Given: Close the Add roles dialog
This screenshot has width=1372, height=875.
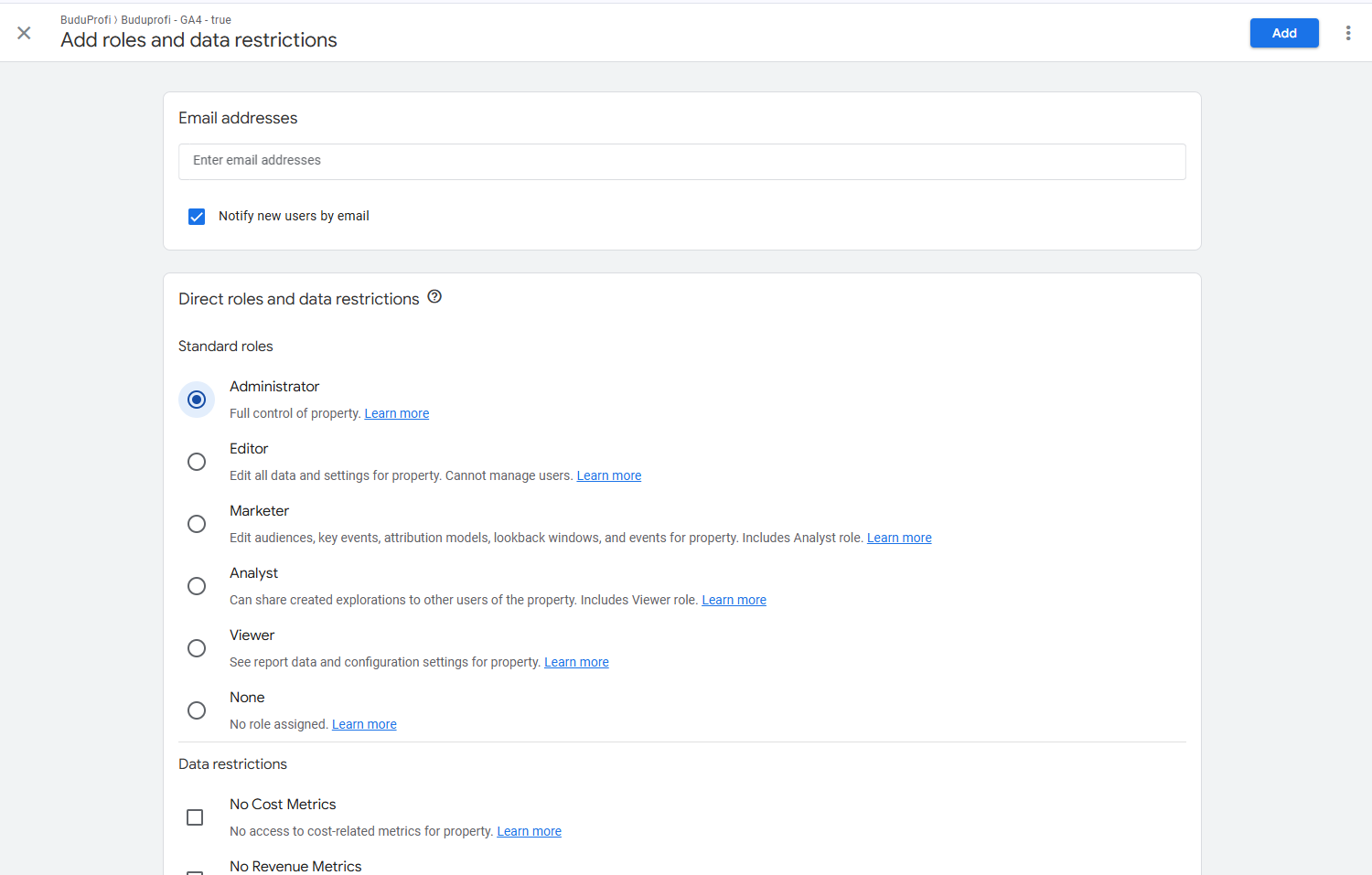Looking at the screenshot, I should (x=24, y=33).
